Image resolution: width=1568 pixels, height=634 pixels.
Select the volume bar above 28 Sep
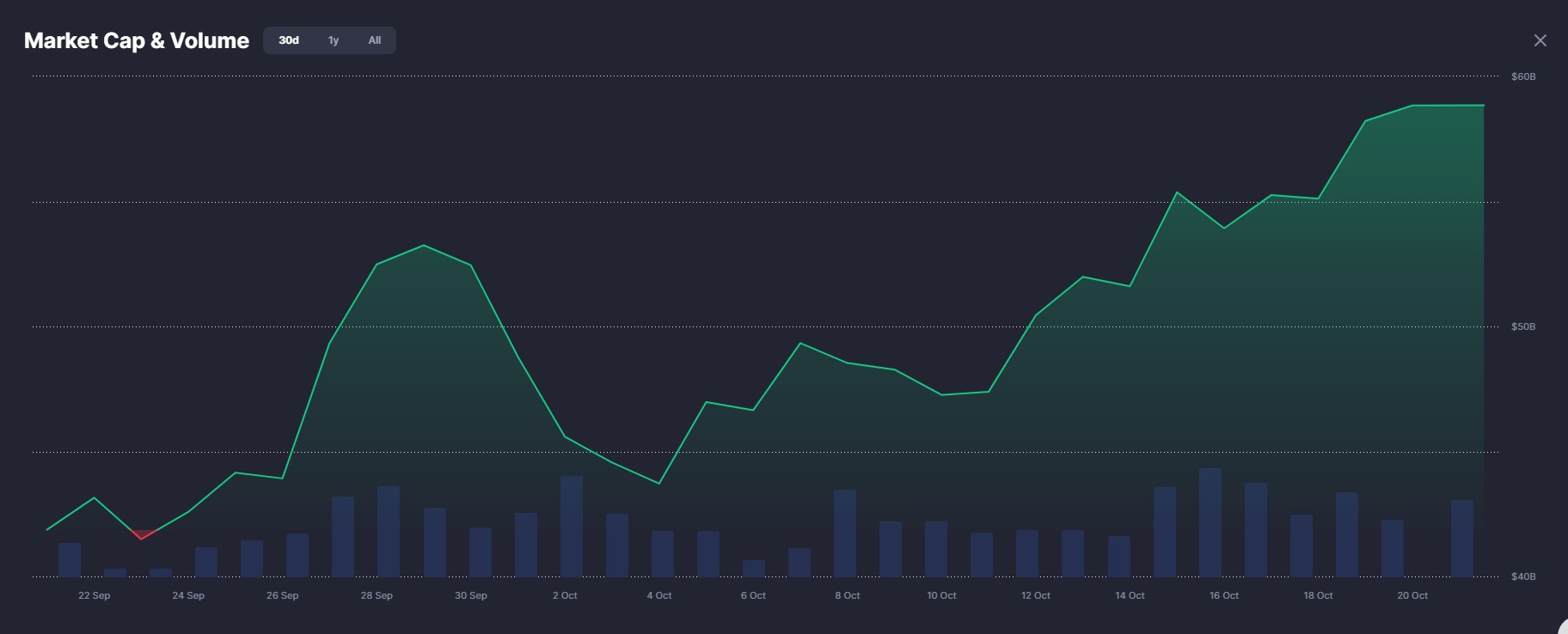(389, 532)
